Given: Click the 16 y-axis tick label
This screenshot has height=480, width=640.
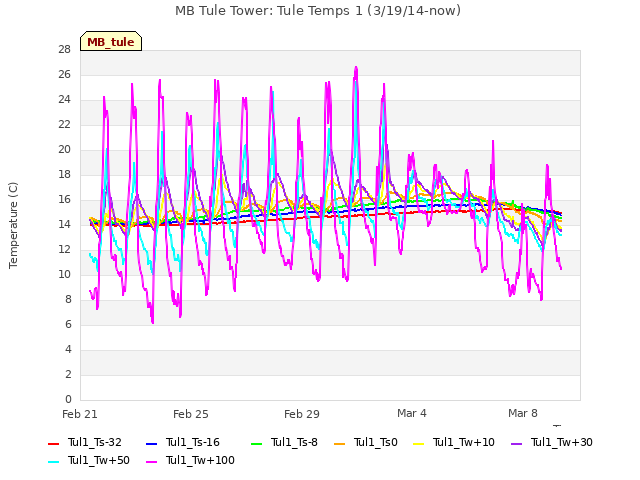Looking at the screenshot, I should [x=64, y=200].
